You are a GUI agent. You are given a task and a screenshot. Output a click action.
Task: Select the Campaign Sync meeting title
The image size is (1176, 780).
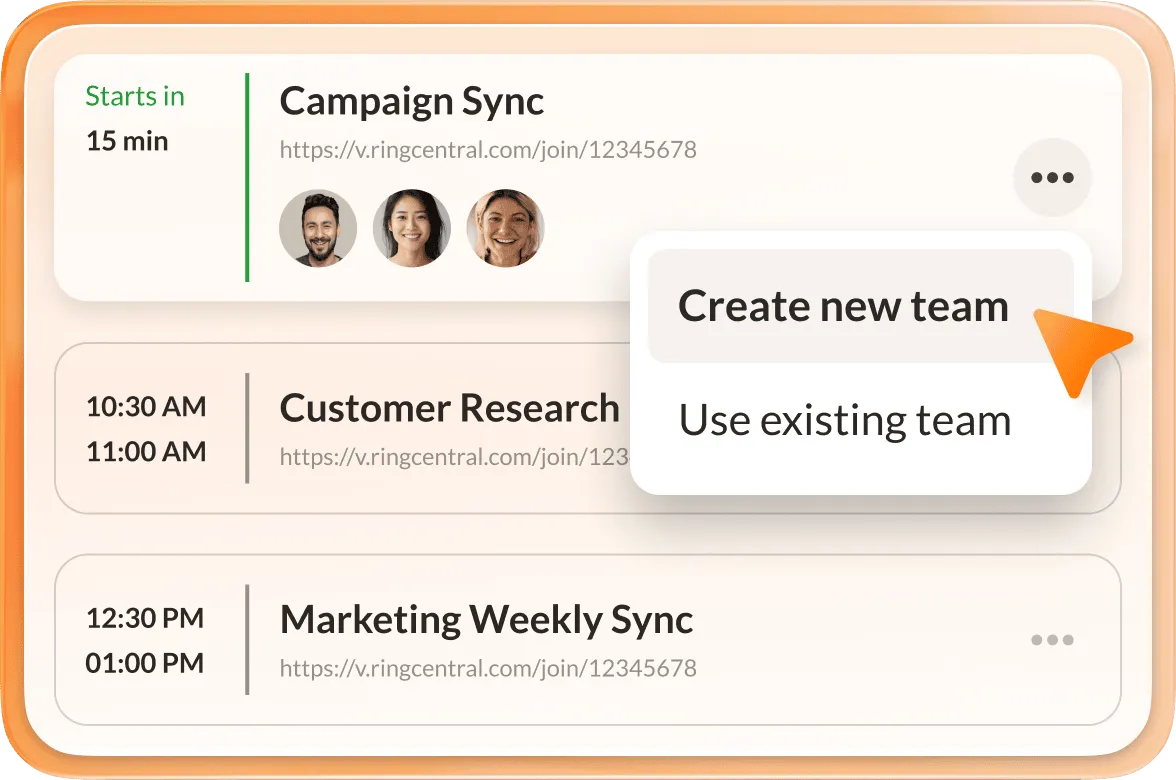click(x=411, y=101)
